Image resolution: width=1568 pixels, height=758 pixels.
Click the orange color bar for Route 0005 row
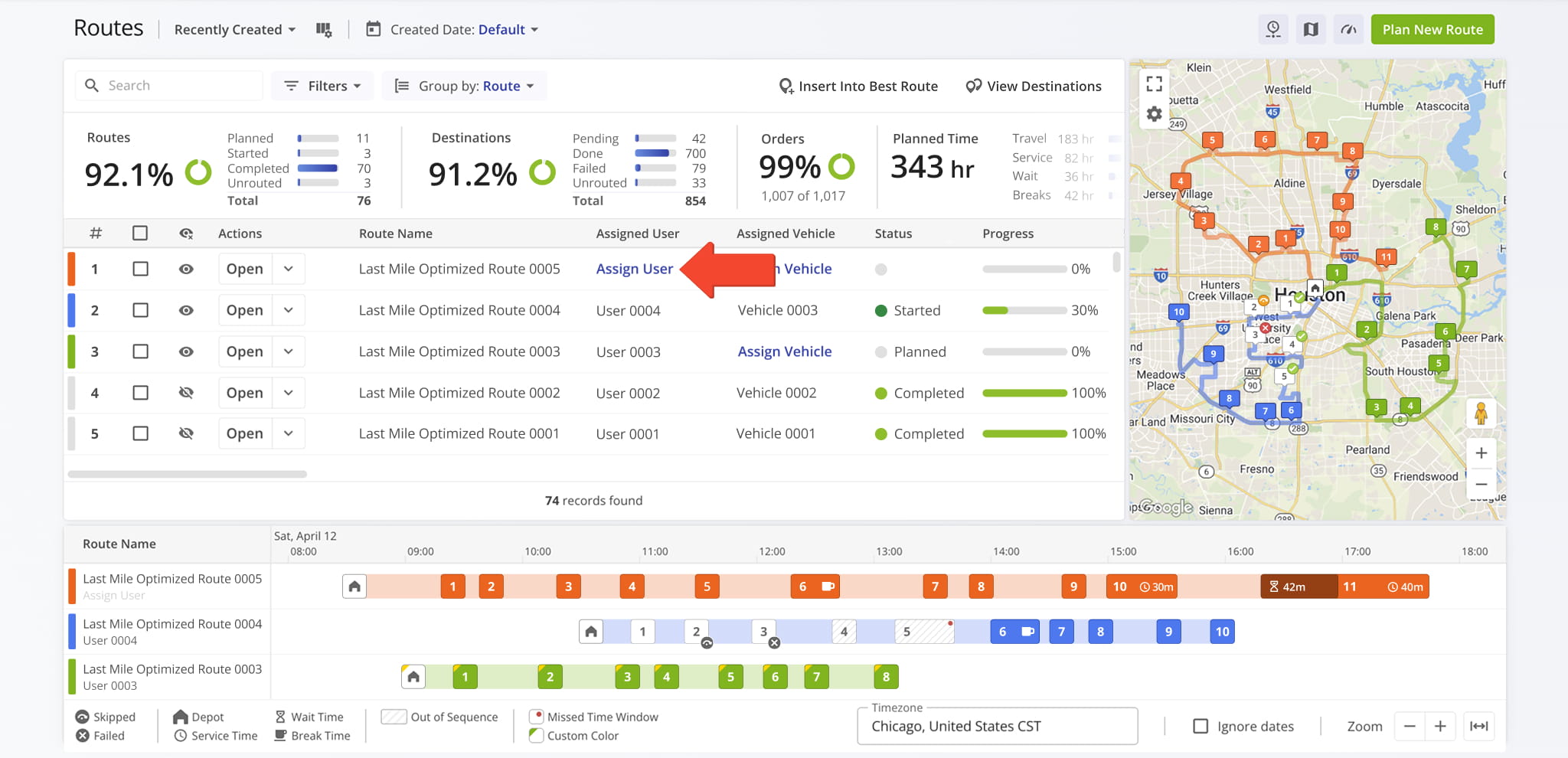click(x=71, y=269)
